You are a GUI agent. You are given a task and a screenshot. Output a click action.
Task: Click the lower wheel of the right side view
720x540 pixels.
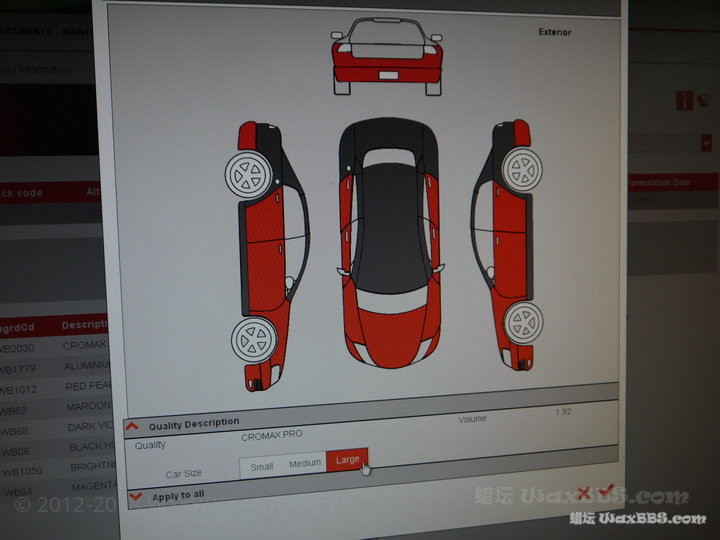522,323
